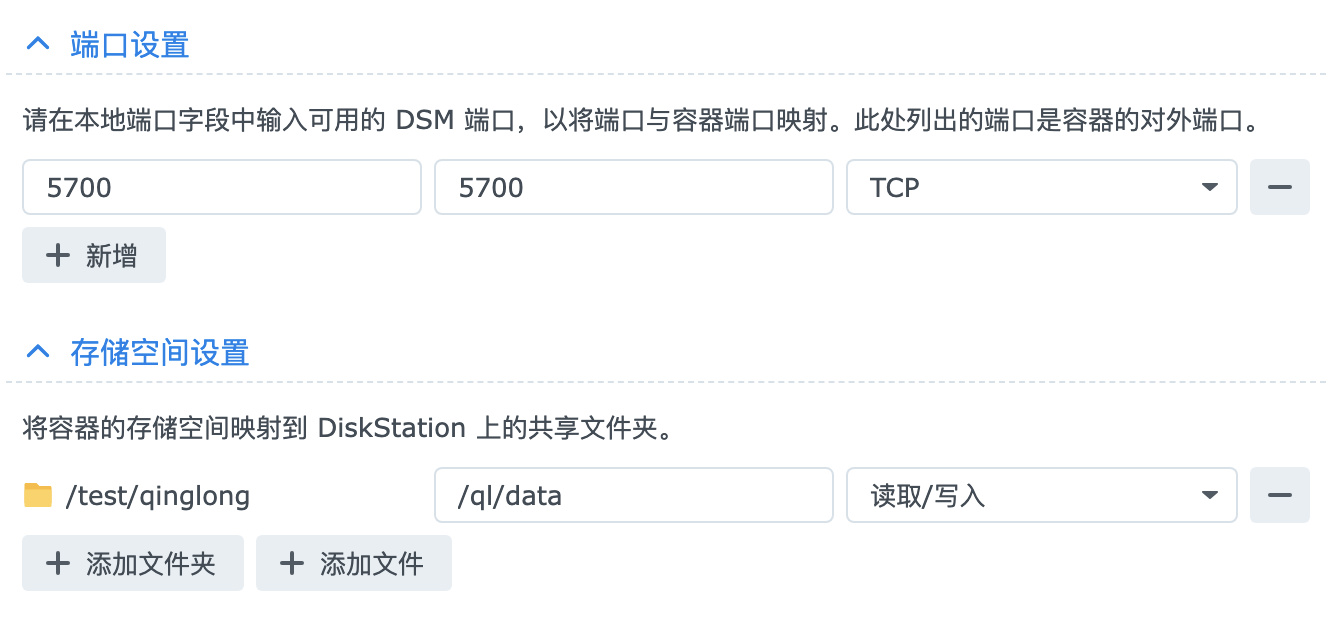Click the 端口设置 section title
Viewport: 1338px width, 624px height.
pos(130,45)
